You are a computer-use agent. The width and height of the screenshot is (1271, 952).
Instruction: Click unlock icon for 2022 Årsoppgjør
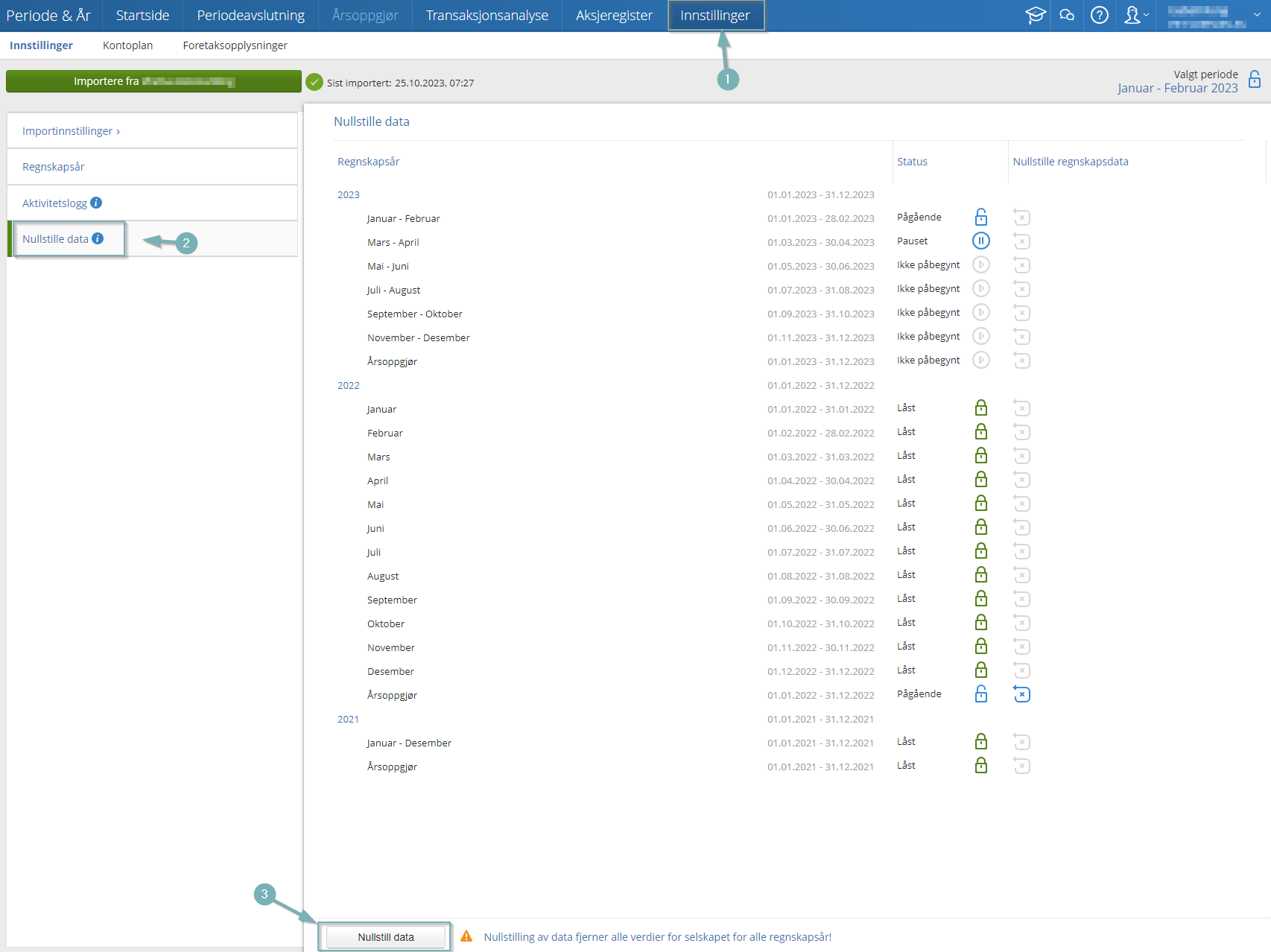click(981, 694)
